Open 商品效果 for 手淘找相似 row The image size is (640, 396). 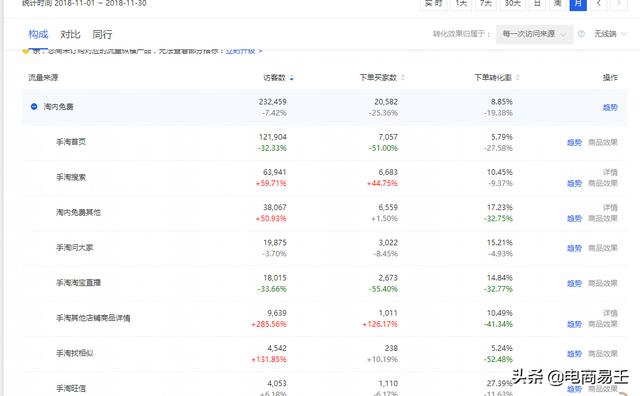click(x=603, y=354)
